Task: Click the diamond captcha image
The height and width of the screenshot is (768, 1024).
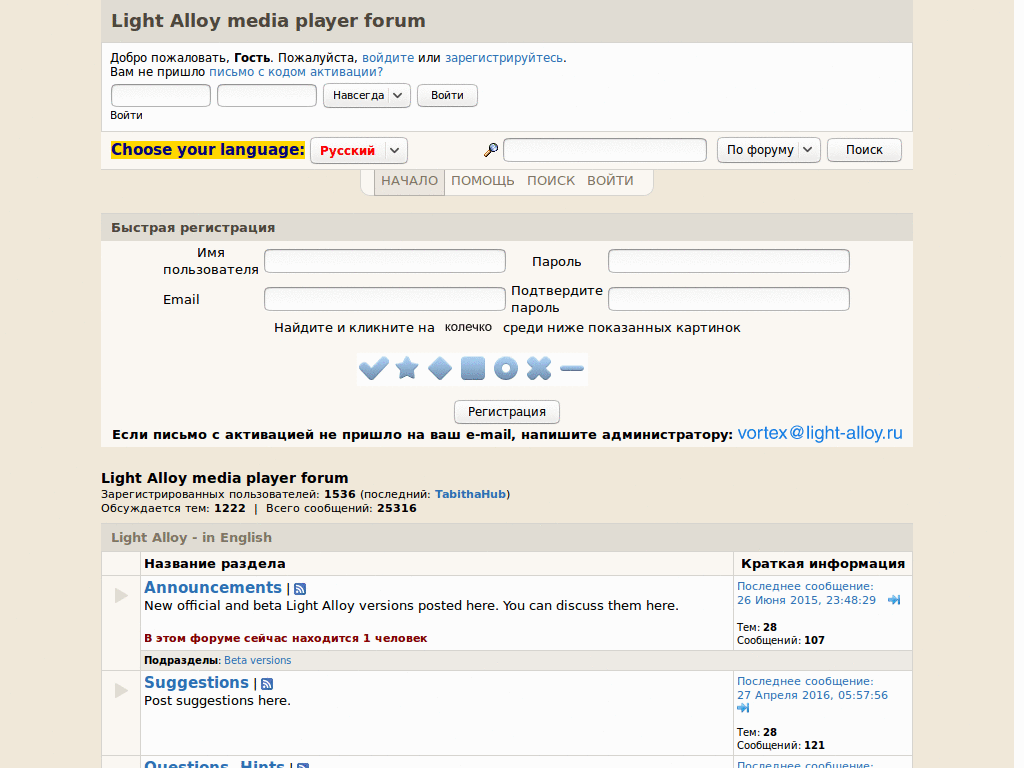Action: [x=440, y=368]
